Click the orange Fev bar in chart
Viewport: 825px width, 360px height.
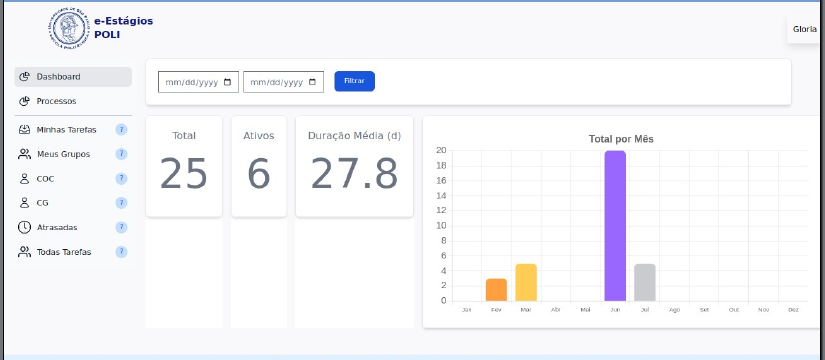pos(496,290)
